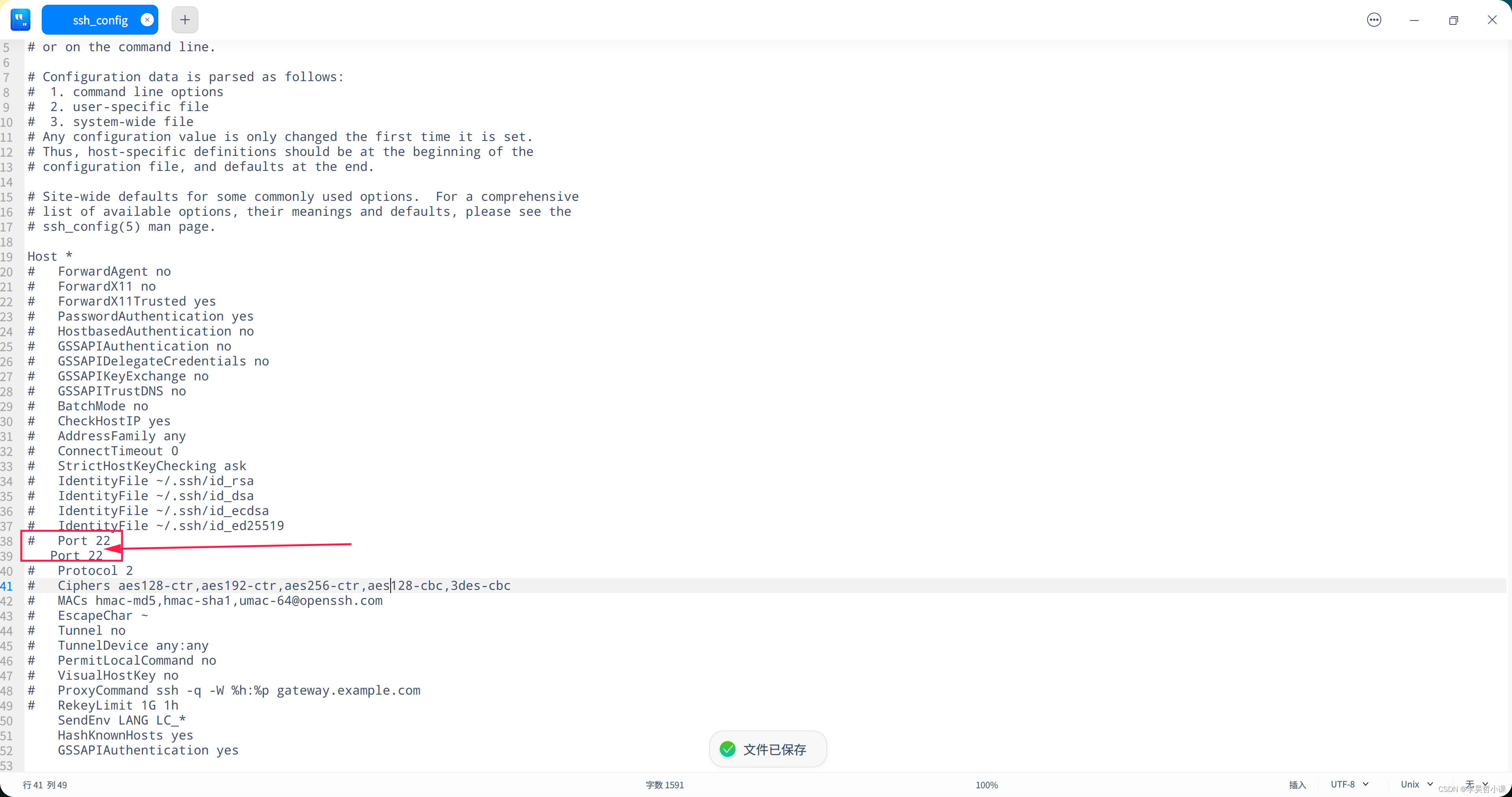
Task: Click the 文件已保存 saved message text
Action: pyautogui.click(x=775, y=749)
